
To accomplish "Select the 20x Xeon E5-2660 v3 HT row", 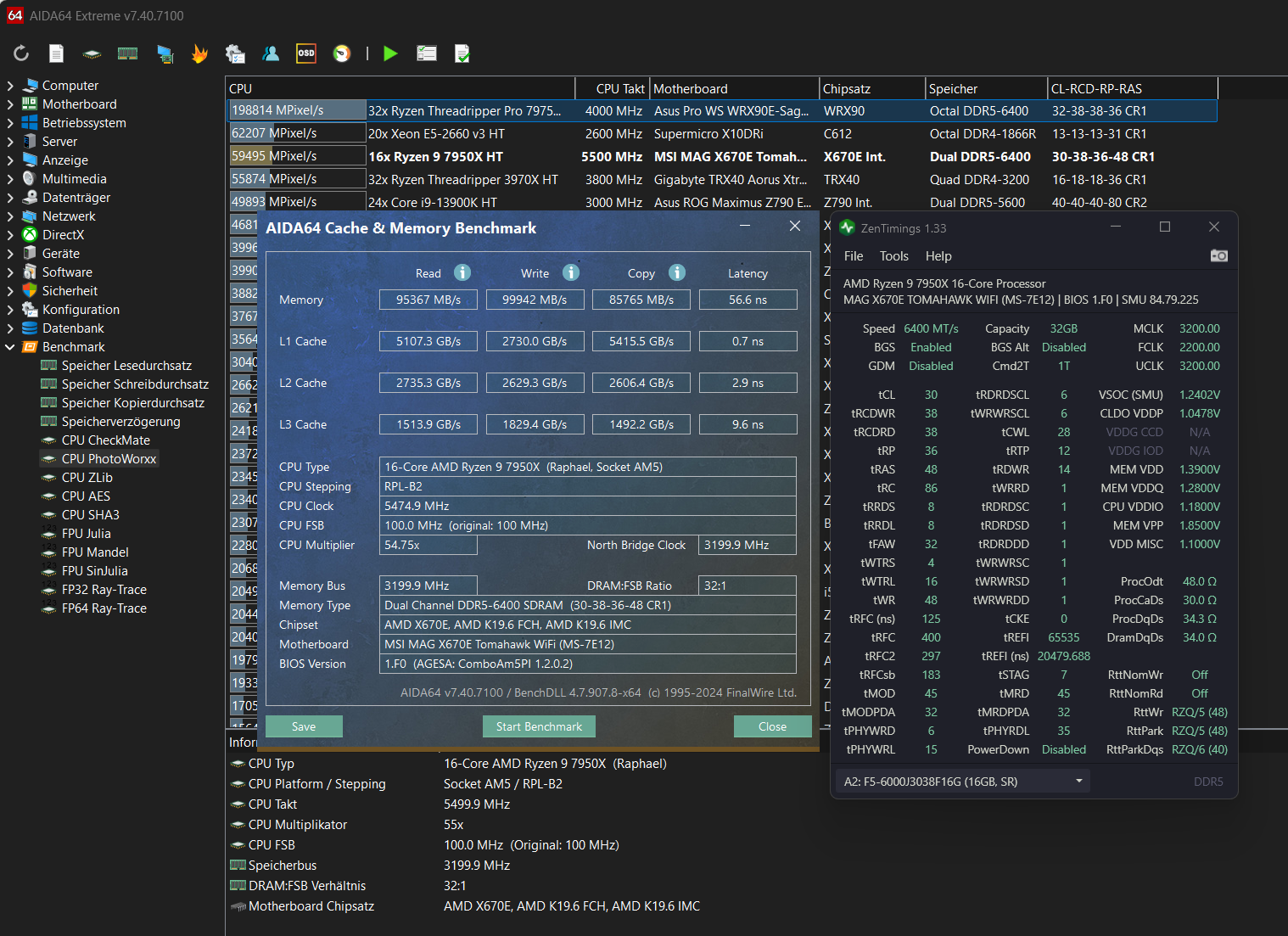I will click(722, 134).
